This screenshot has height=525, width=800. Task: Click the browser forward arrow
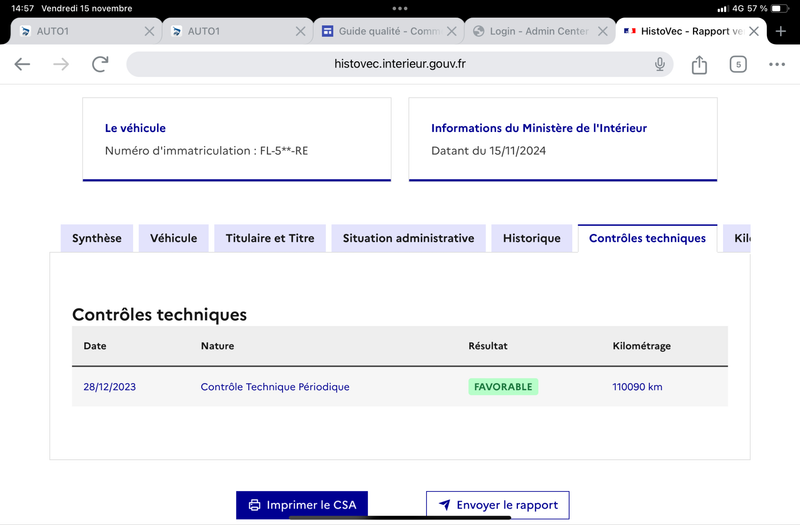tap(61, 64)
